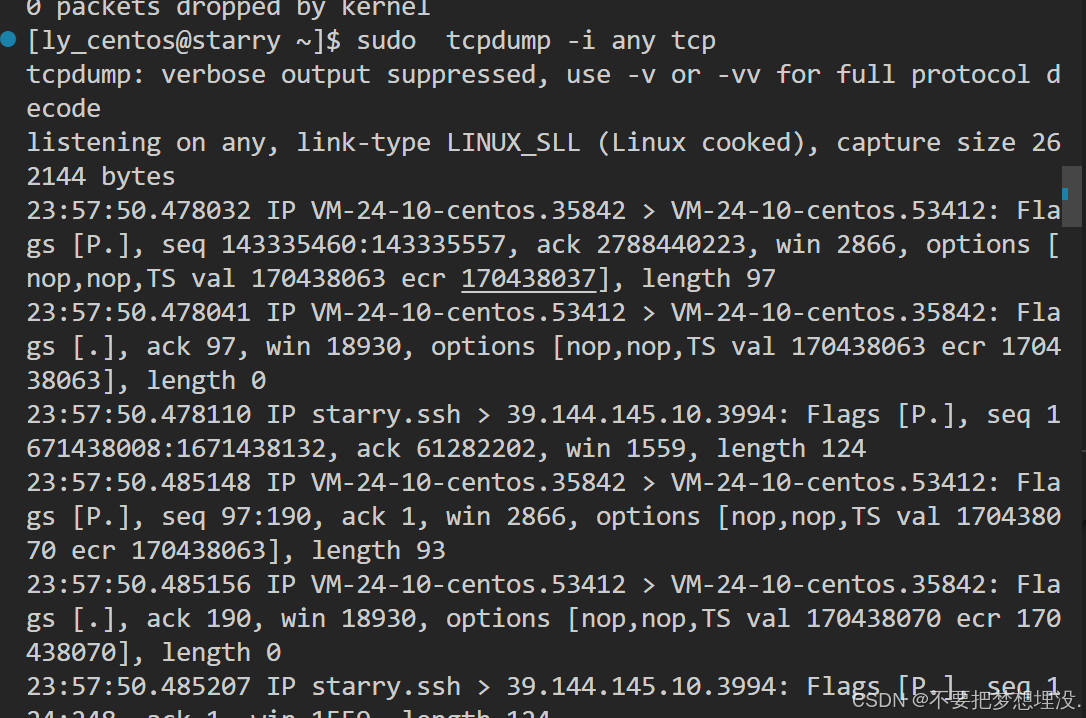Click the first starry.ssh hostname
Image resolution: width=1086 pixels, height=718 pixels.
(386, 414)
